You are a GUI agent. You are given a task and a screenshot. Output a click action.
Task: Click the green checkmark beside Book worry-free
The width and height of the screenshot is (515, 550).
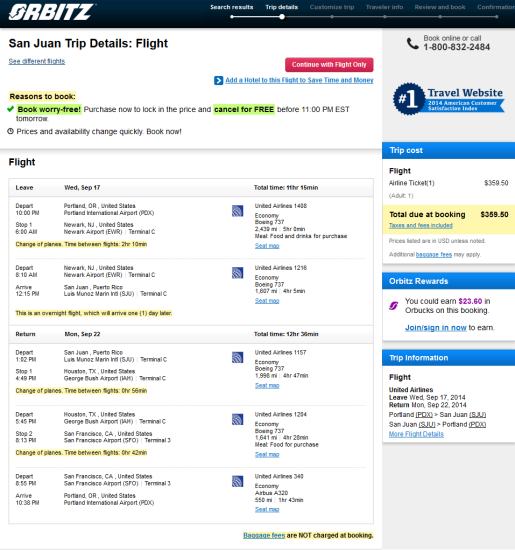click(x=11, y=109)
